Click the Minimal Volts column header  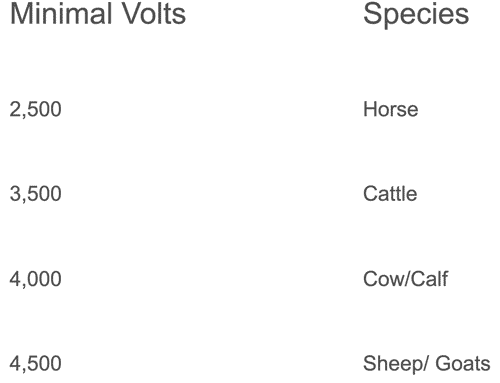pos(98,14)
